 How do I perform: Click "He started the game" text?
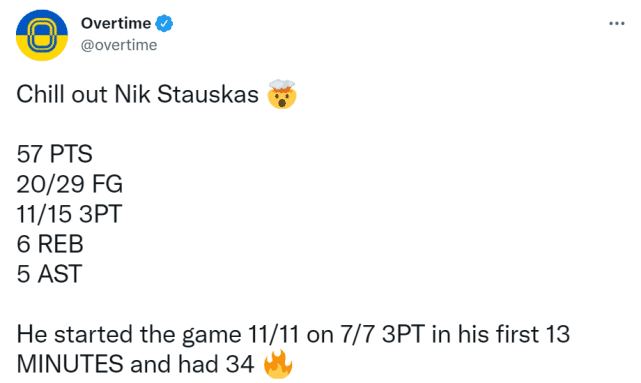pyautogui.click(x=129, y=334)
